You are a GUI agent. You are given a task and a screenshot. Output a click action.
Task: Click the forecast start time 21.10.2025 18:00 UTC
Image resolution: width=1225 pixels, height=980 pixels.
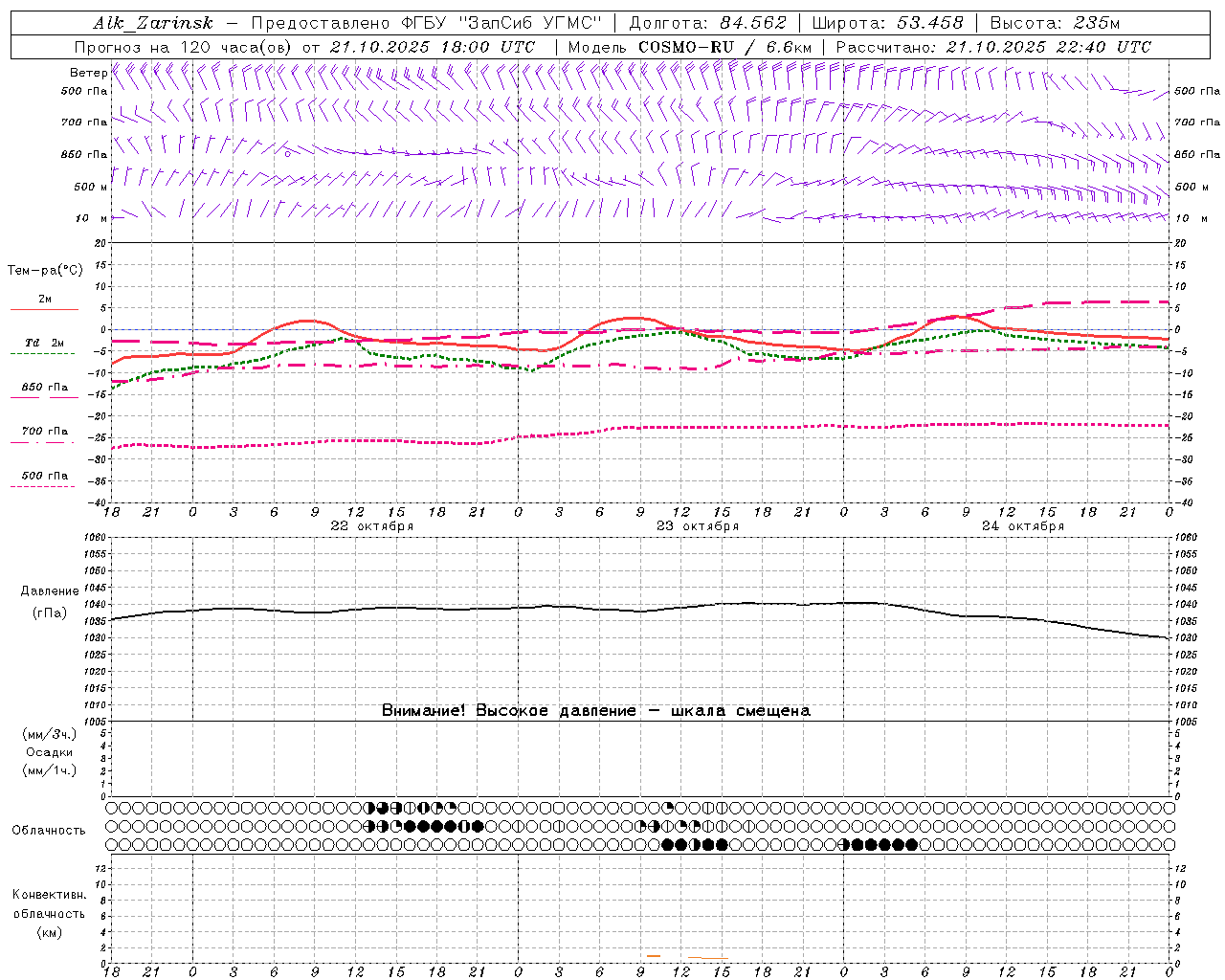pyautogui.click(x=432, y=47)
